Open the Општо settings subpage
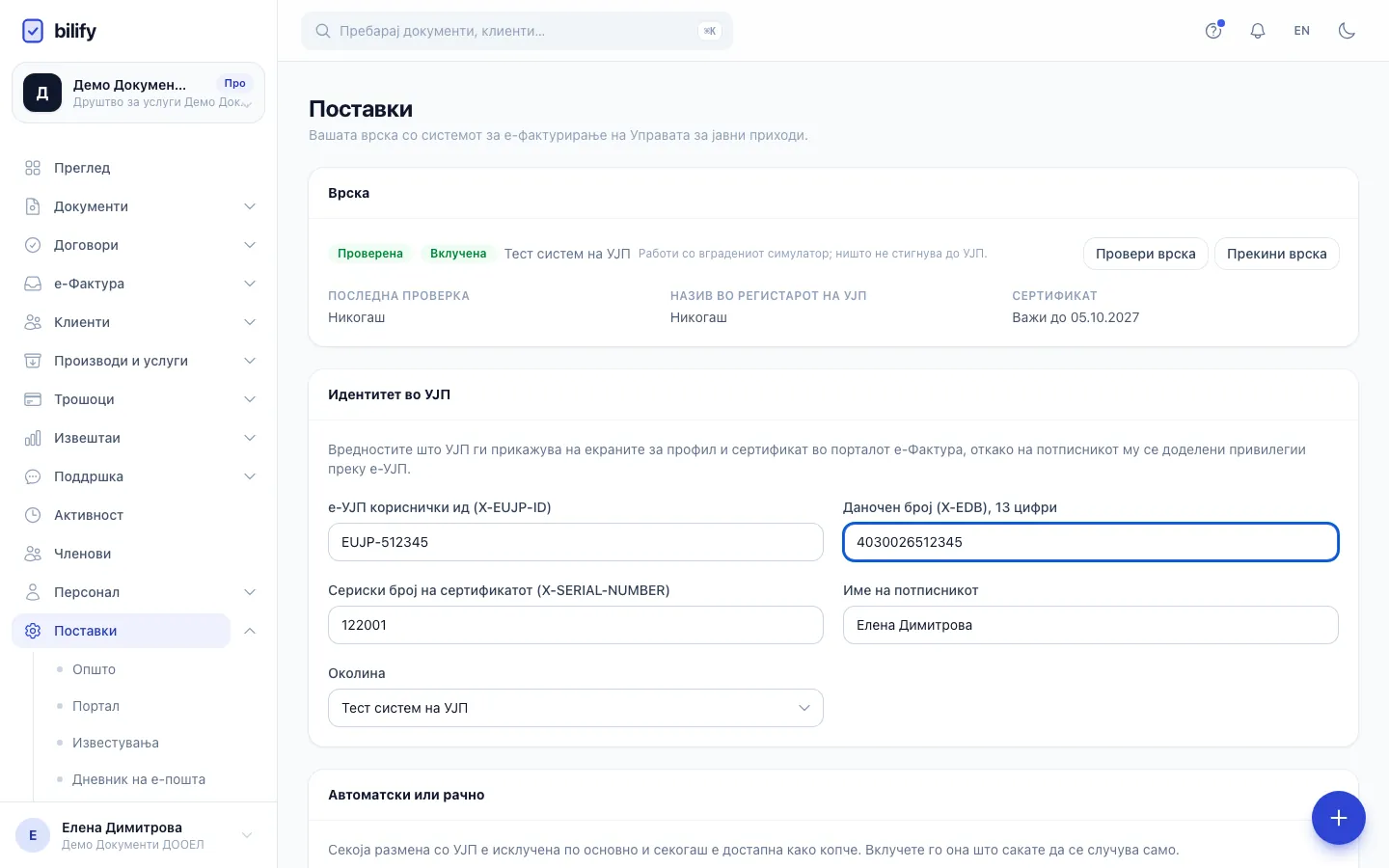This screenshot has width=1389, height=868. [x=94, y=669]
